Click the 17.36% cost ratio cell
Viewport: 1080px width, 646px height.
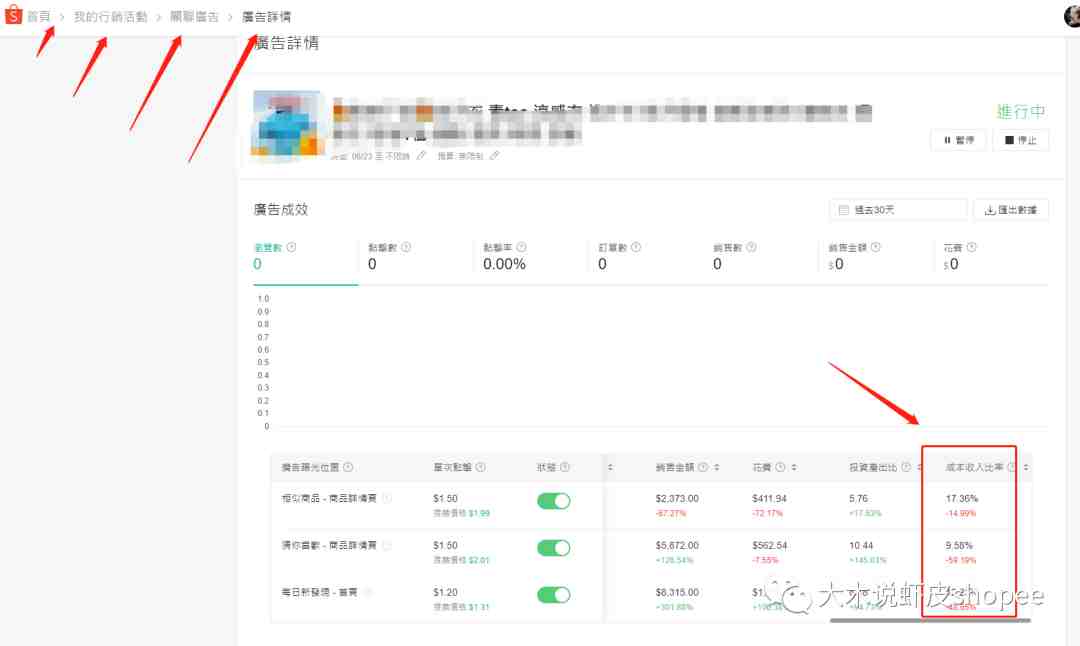[x=962, y=498]
